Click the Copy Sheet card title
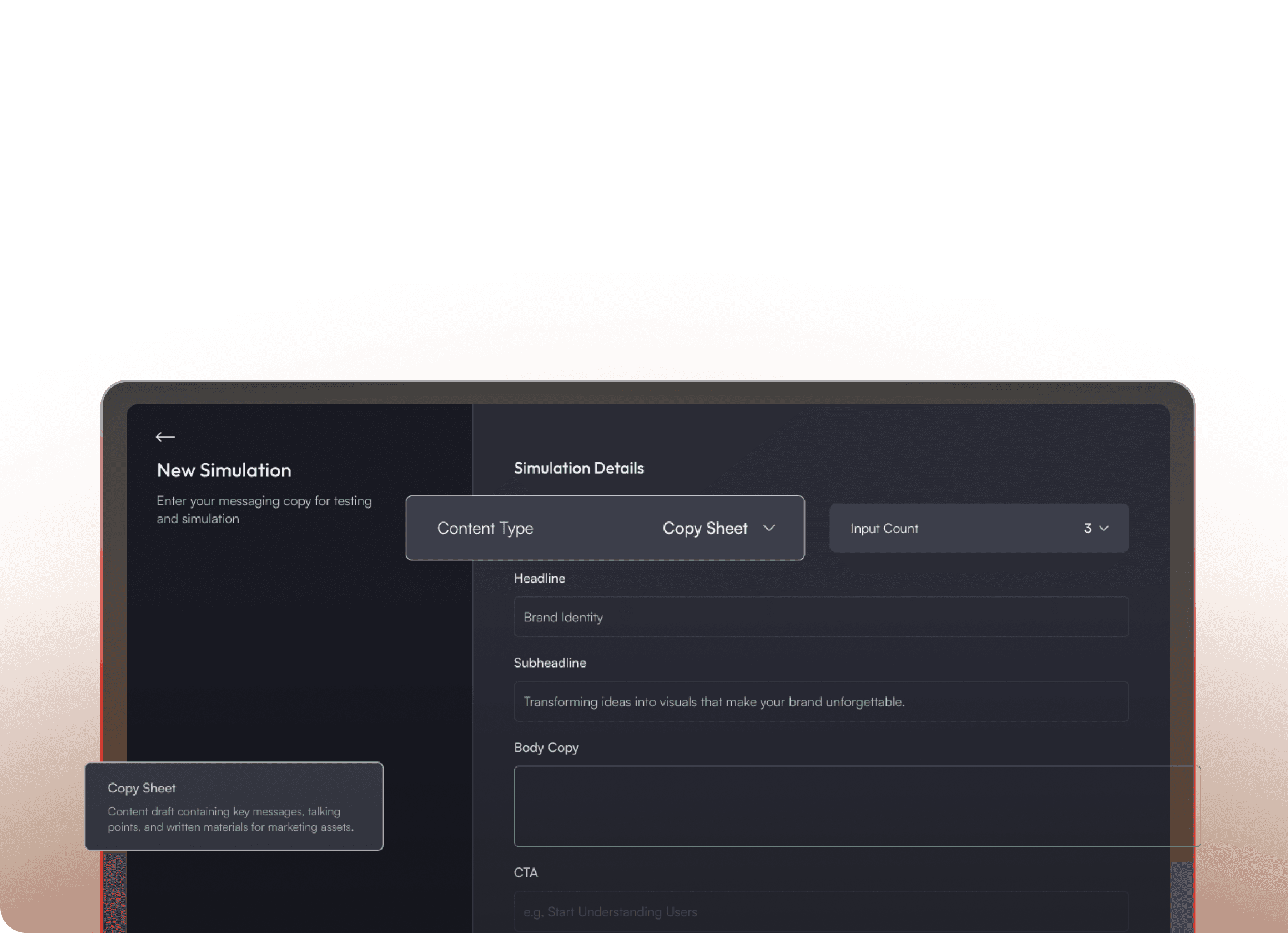This screenshot has width=1288, height=933. [142, 788]
